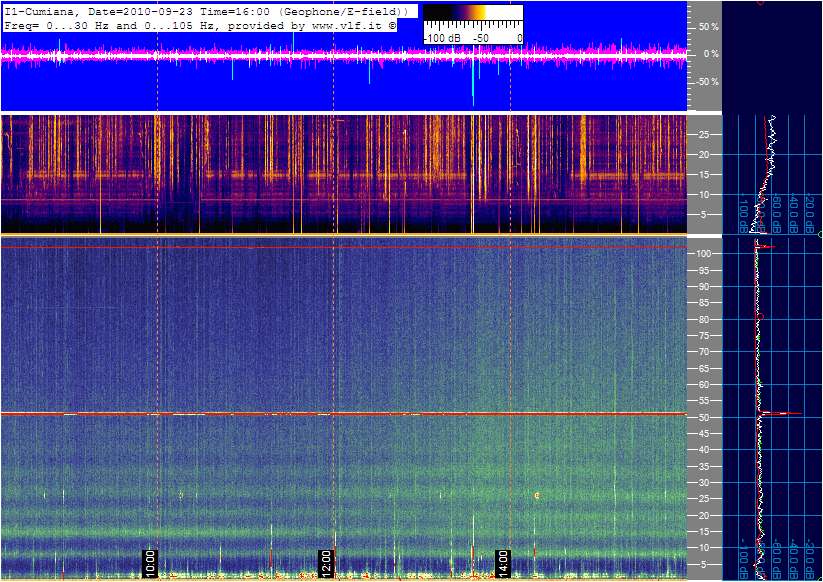Click the 0 % label on amplitude axis
This screenshot has width=823, height=582.
709,54
